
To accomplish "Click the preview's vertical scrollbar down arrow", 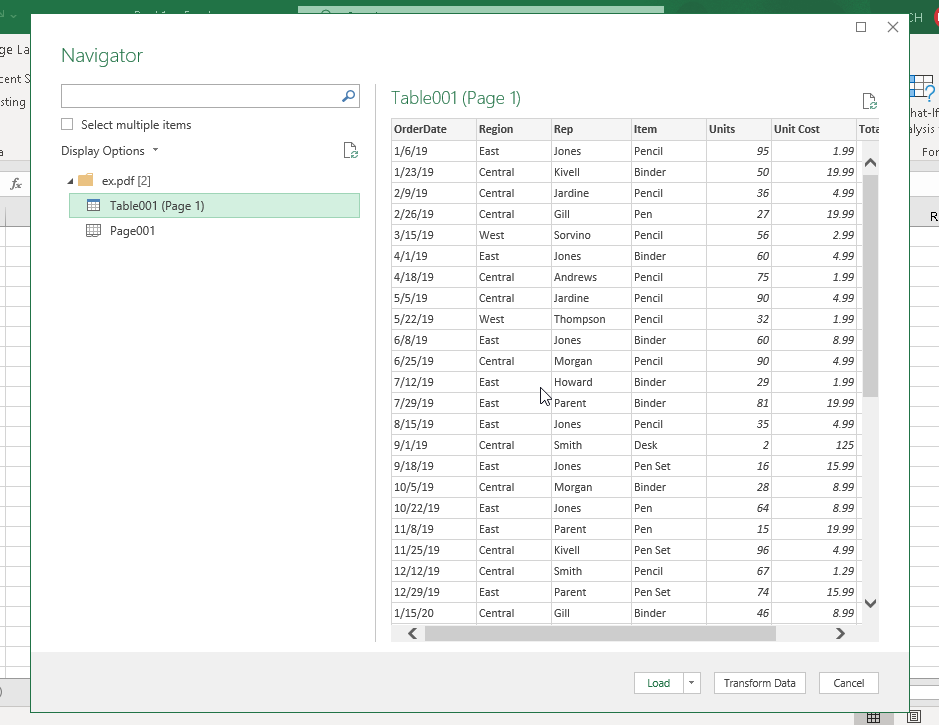I will point(870,603).
